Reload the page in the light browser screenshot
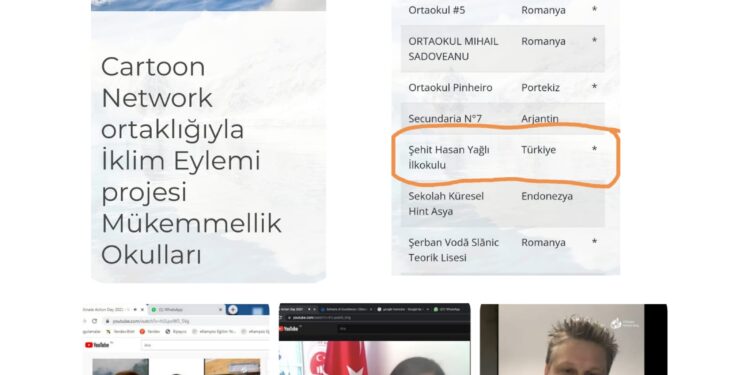The height and width of the screenshot is (375, 750). tap(94, 321)
